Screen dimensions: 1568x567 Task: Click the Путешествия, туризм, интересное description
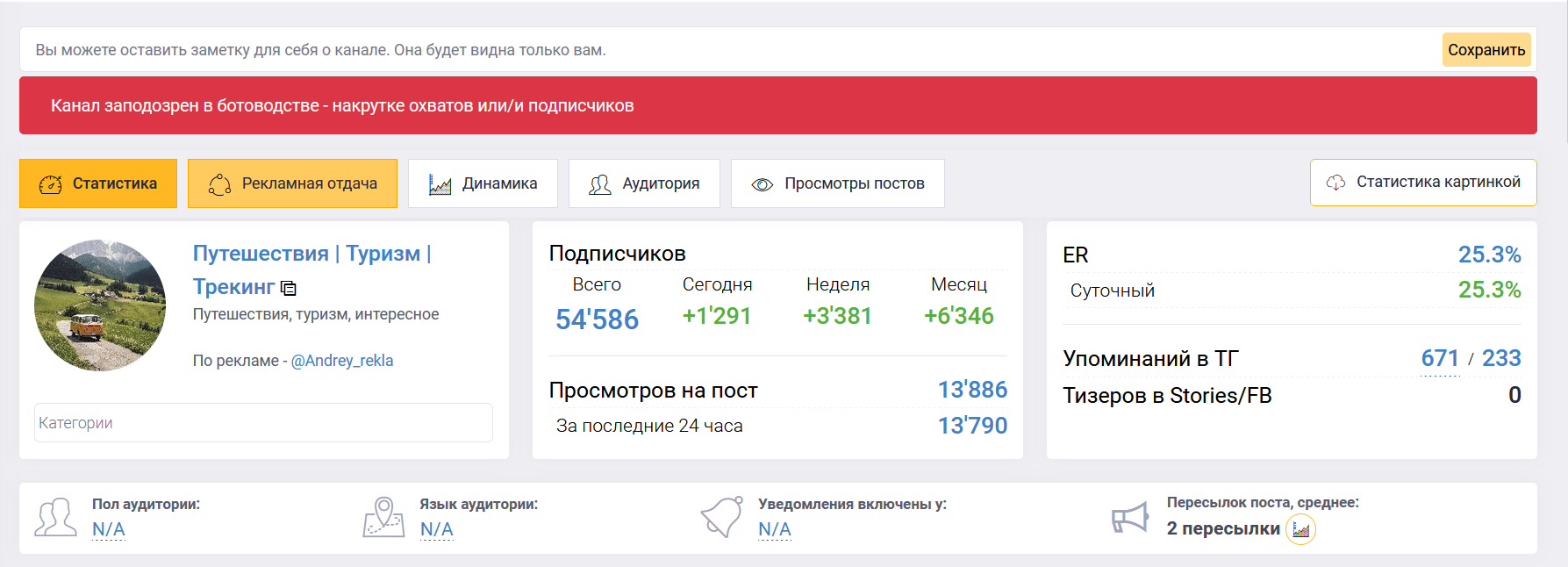(x=316, y=314)
